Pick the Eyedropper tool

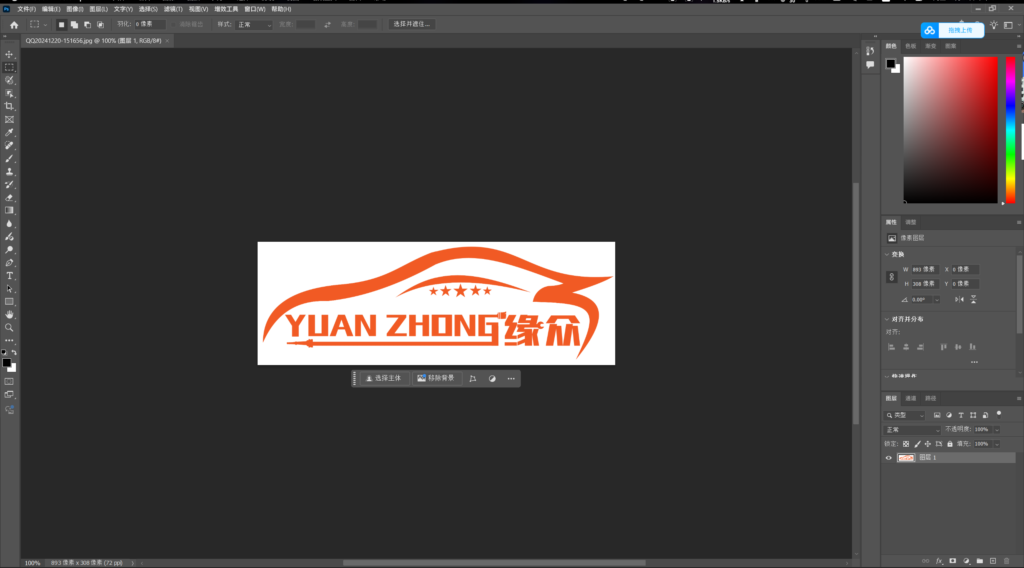(9, 132)
